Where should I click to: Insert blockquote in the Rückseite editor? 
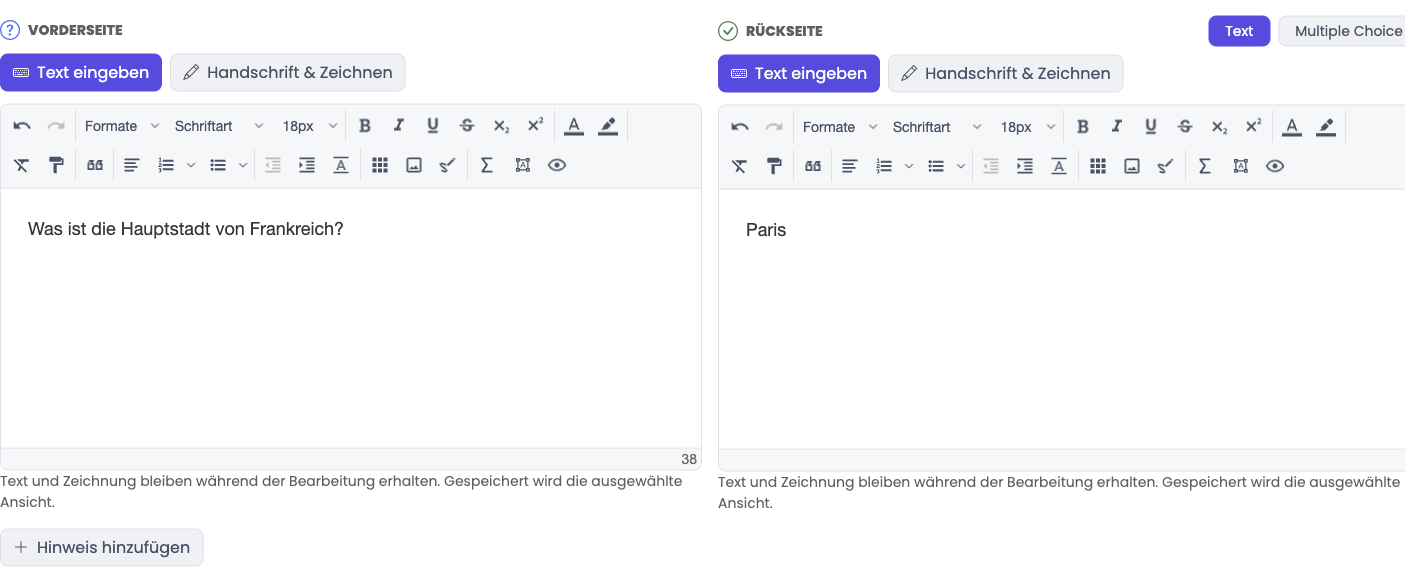(813, 166)
